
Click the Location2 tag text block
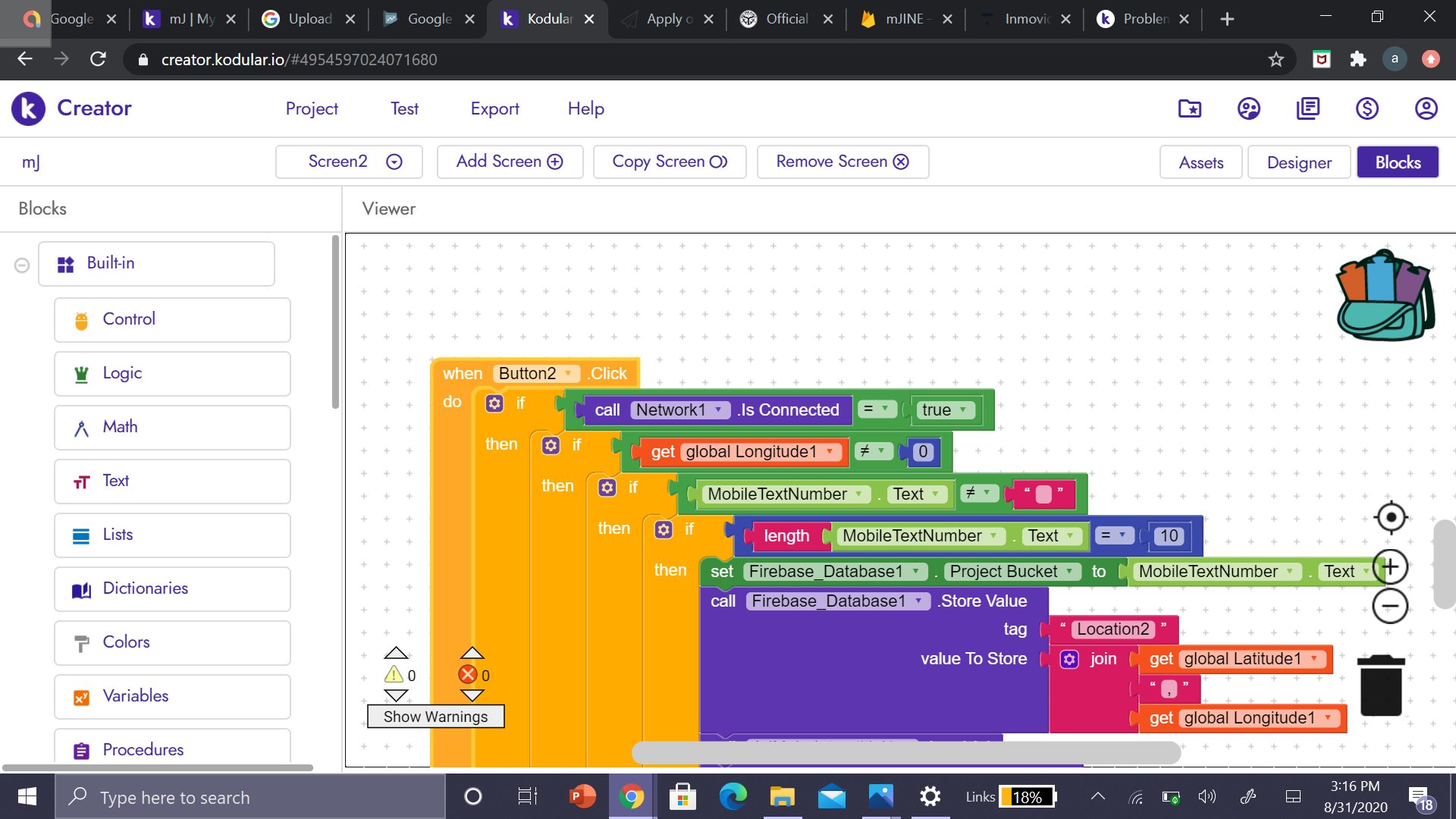tap(1112, 629)
